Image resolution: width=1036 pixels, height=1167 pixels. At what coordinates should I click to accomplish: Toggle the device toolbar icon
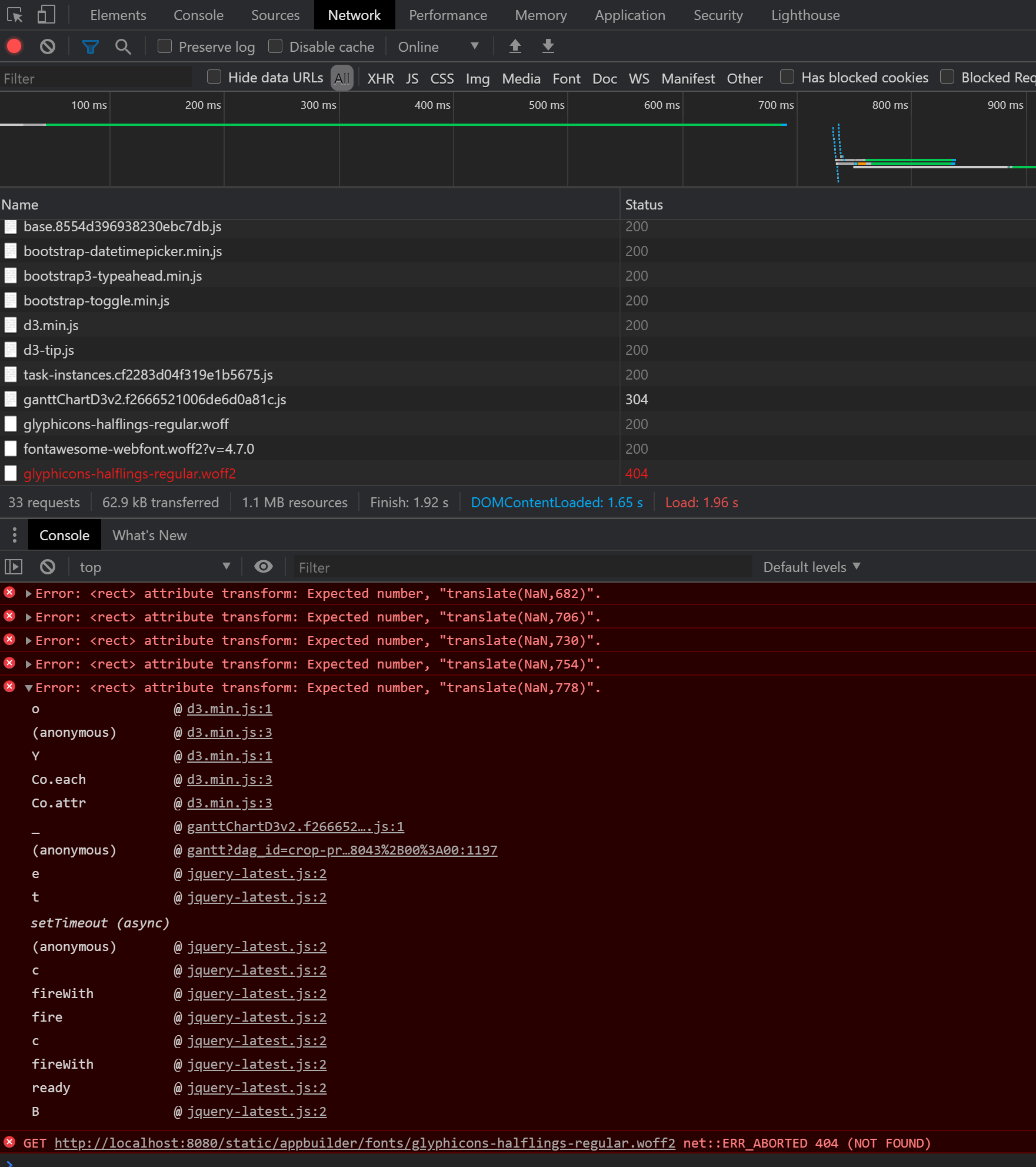[x=46, y=15]
